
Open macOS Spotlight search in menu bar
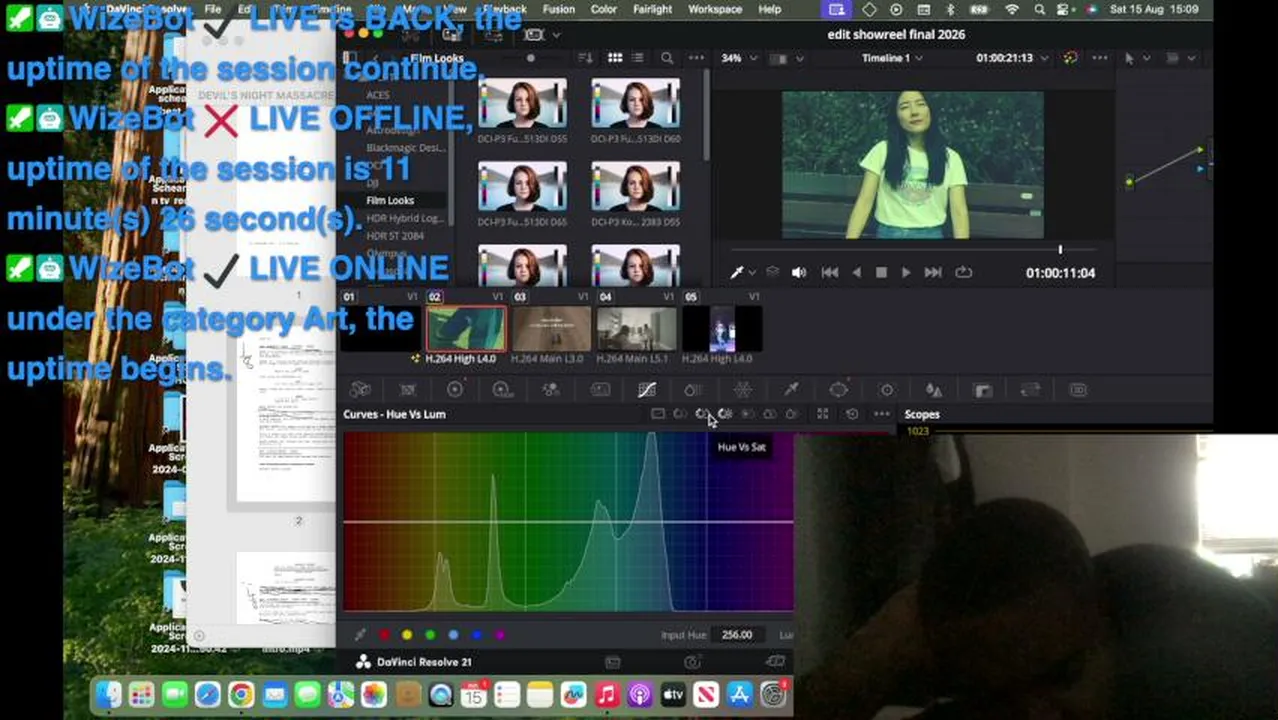coord(1040,9)
